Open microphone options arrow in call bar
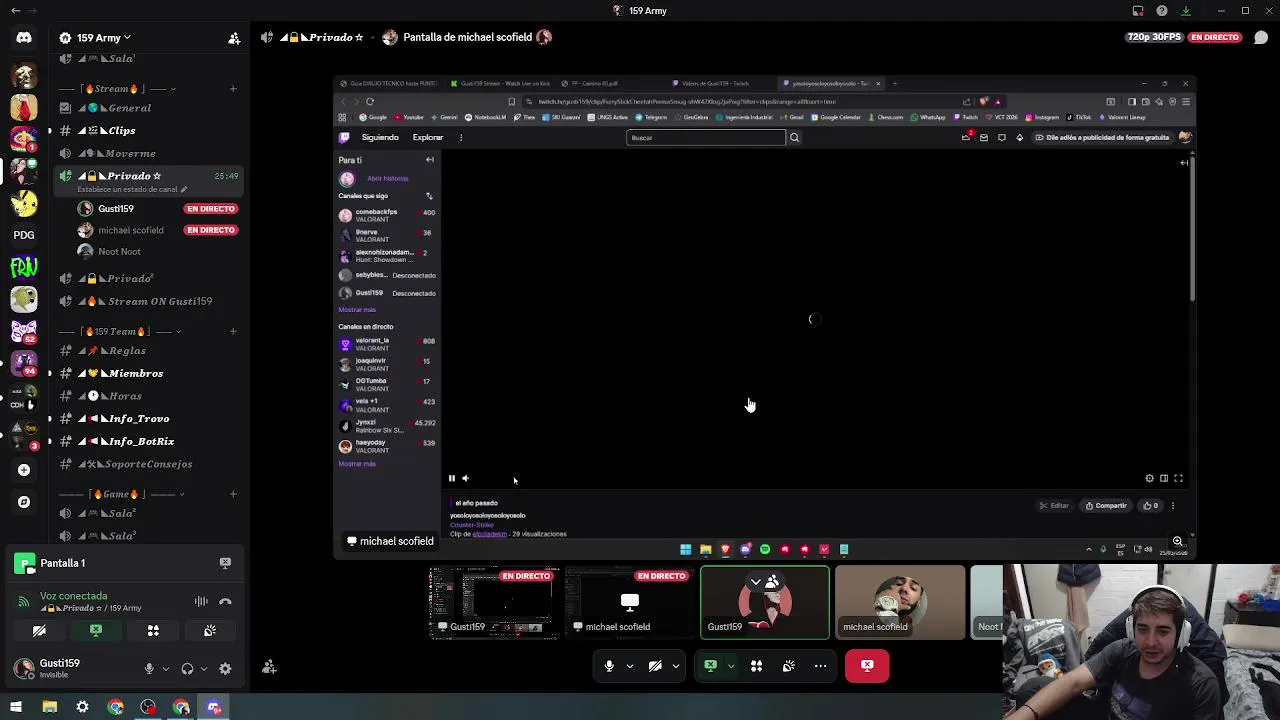The width and height of the screenshot is (1280, 720). pyautogui.click(x=630, y=666)
